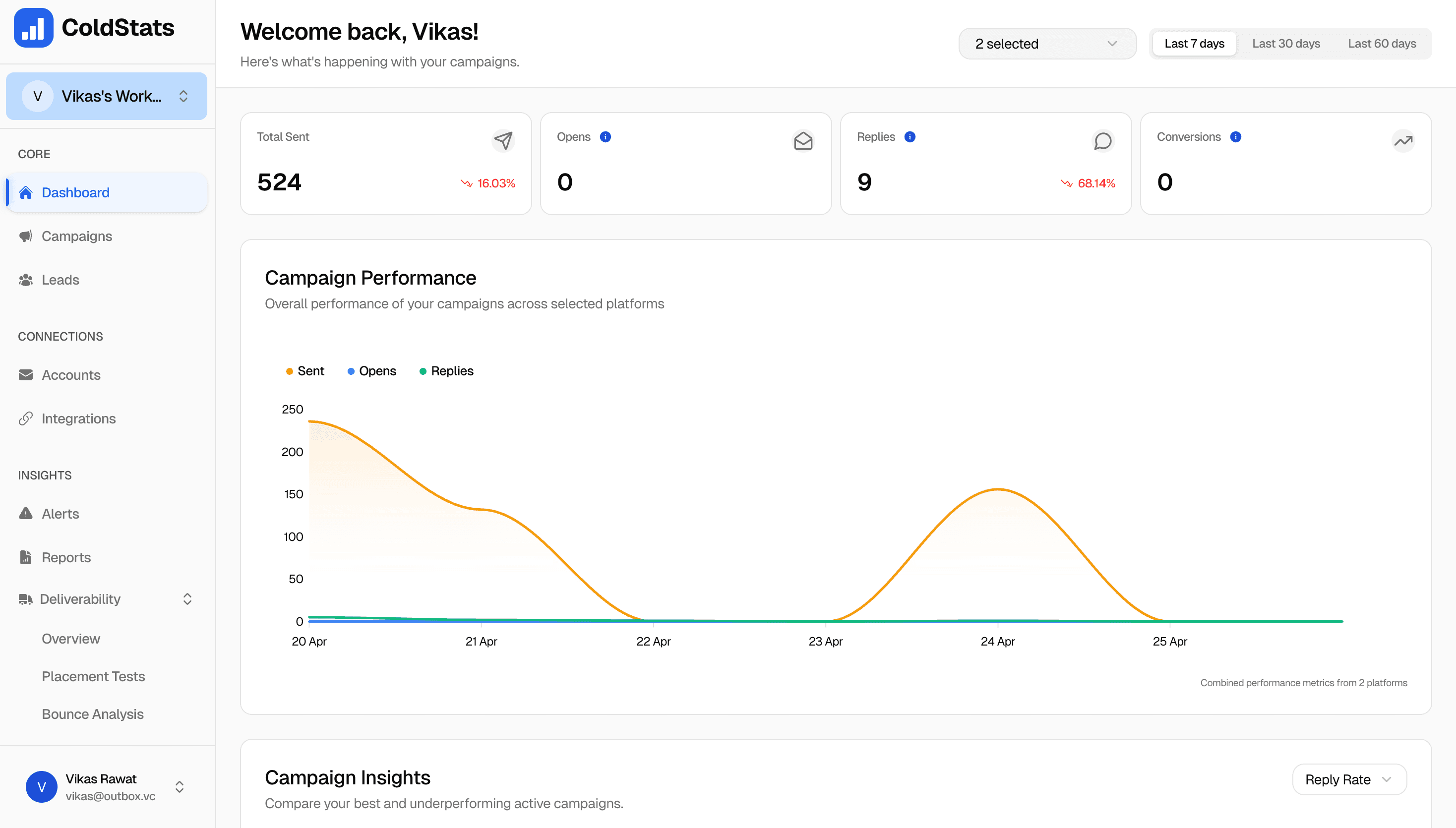Open the Reply Rate metric dropdown
Viewport: 1456px width, 828px height.
click(1349, 779)
